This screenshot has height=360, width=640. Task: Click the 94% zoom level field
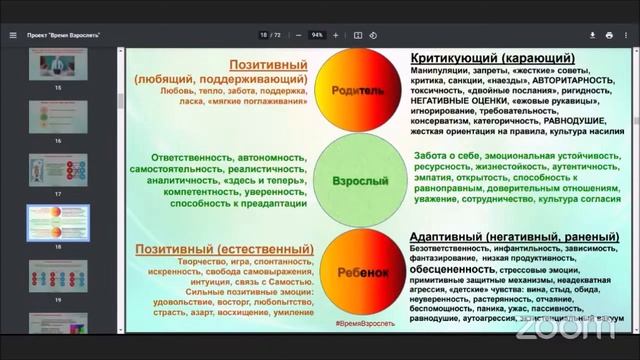click(317, 35)
